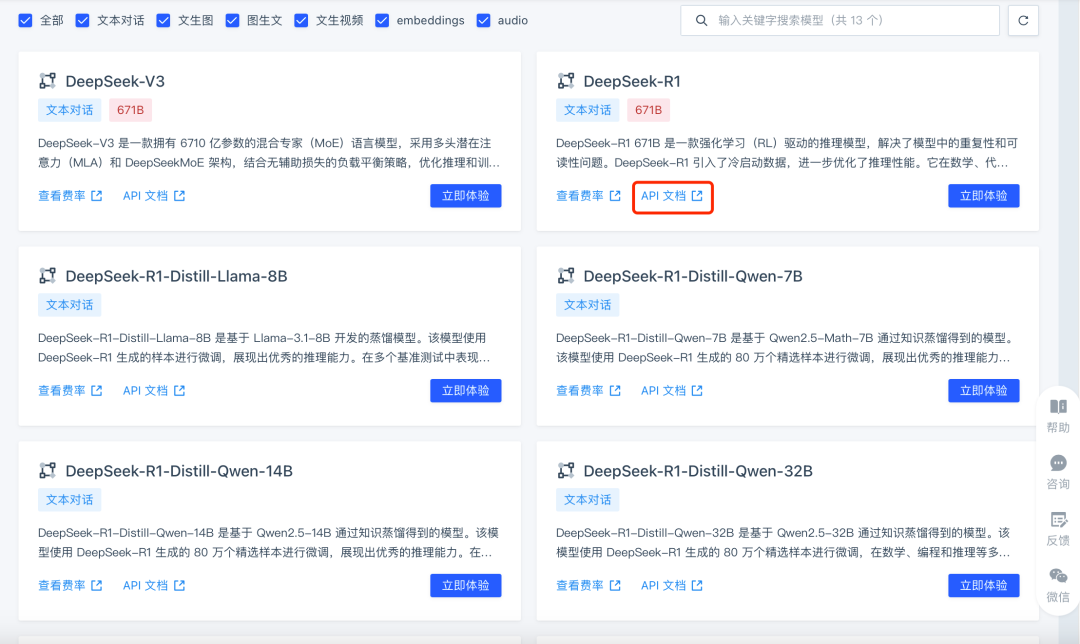Click the refresh model list button
1080x644 pixels.
(1024, 21)
